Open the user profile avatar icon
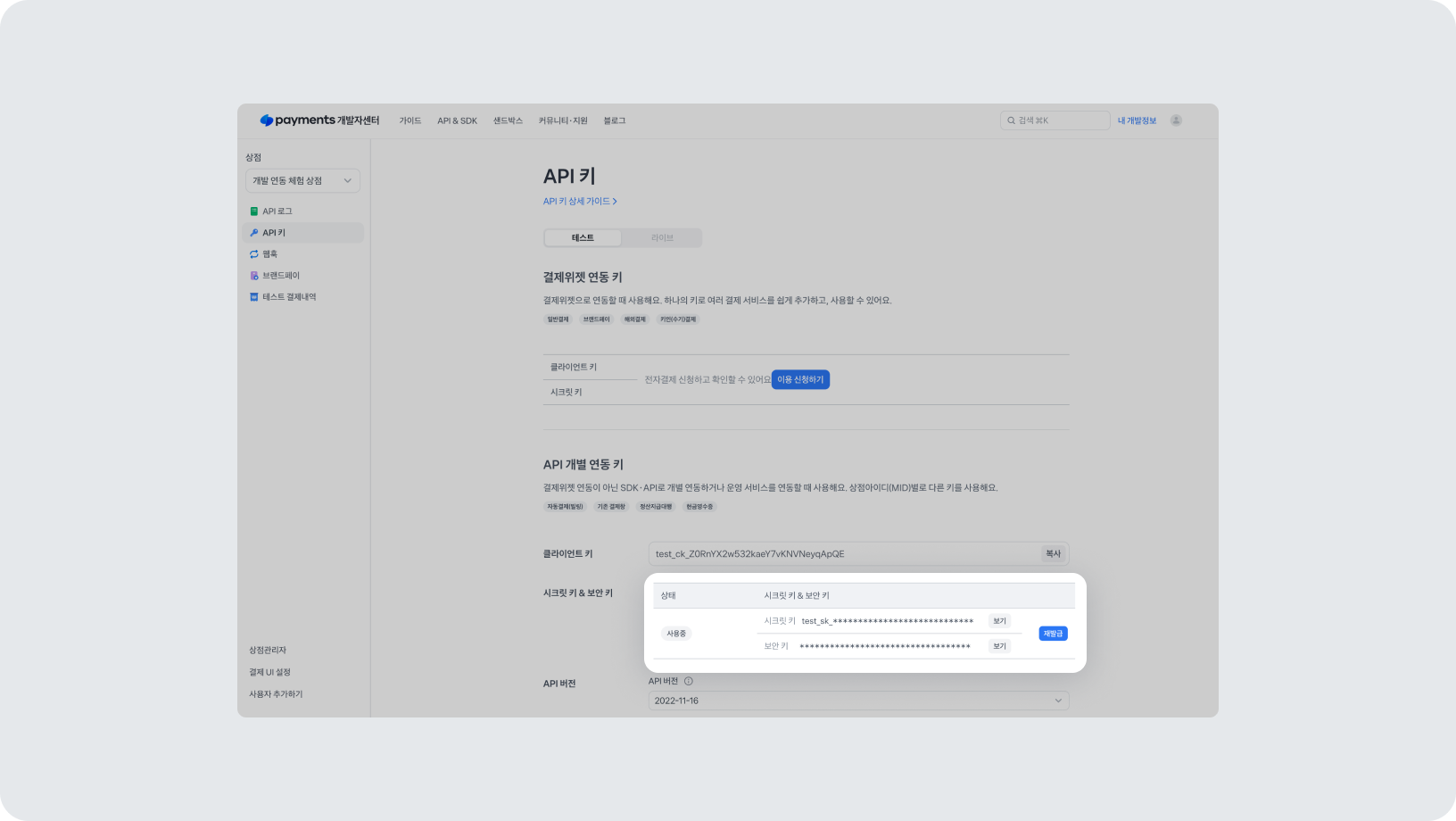The image size is (1456, 821). pyautogui.click(x=1176, y=120)
